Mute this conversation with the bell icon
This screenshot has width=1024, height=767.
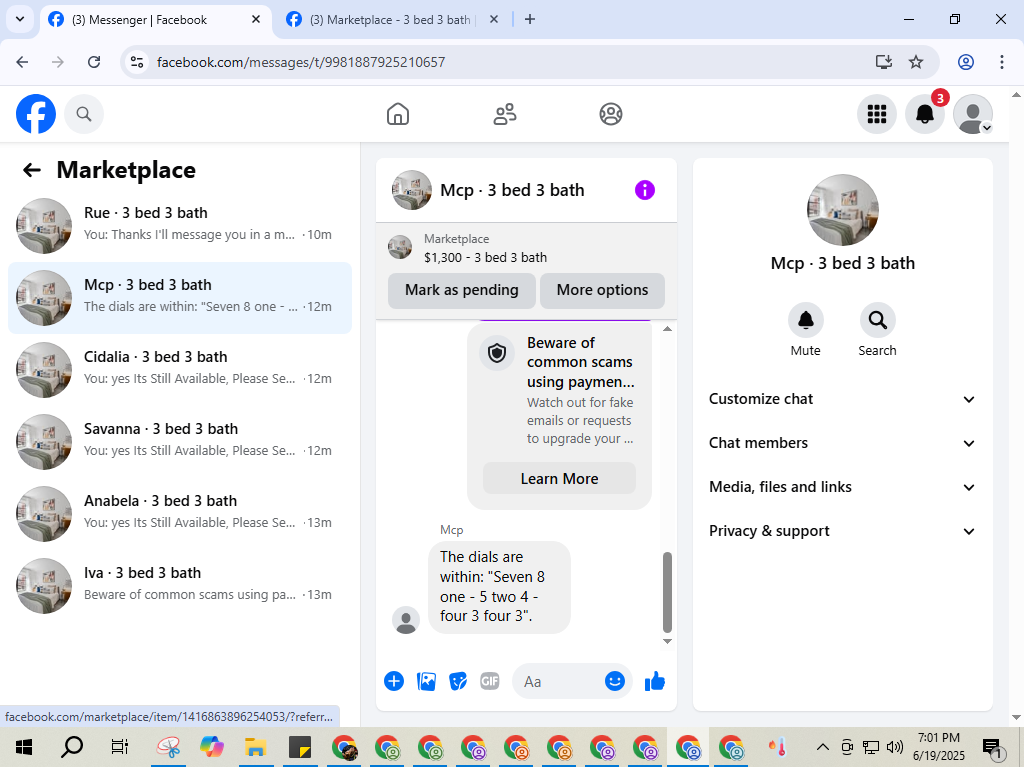[806, 320]
